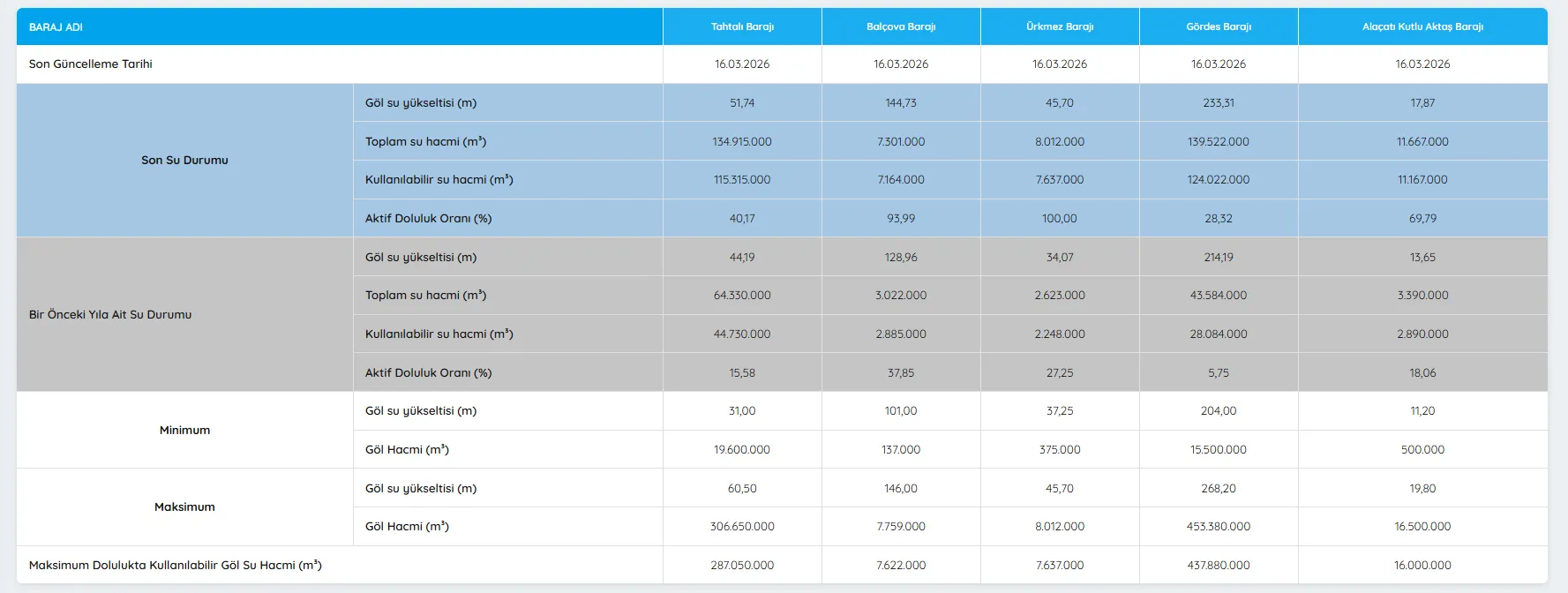Screen dimensions: 1568x593
Task: Select the Alaçatı Kutlu Aktaş Barajı header
Action: pos(1422,26)
